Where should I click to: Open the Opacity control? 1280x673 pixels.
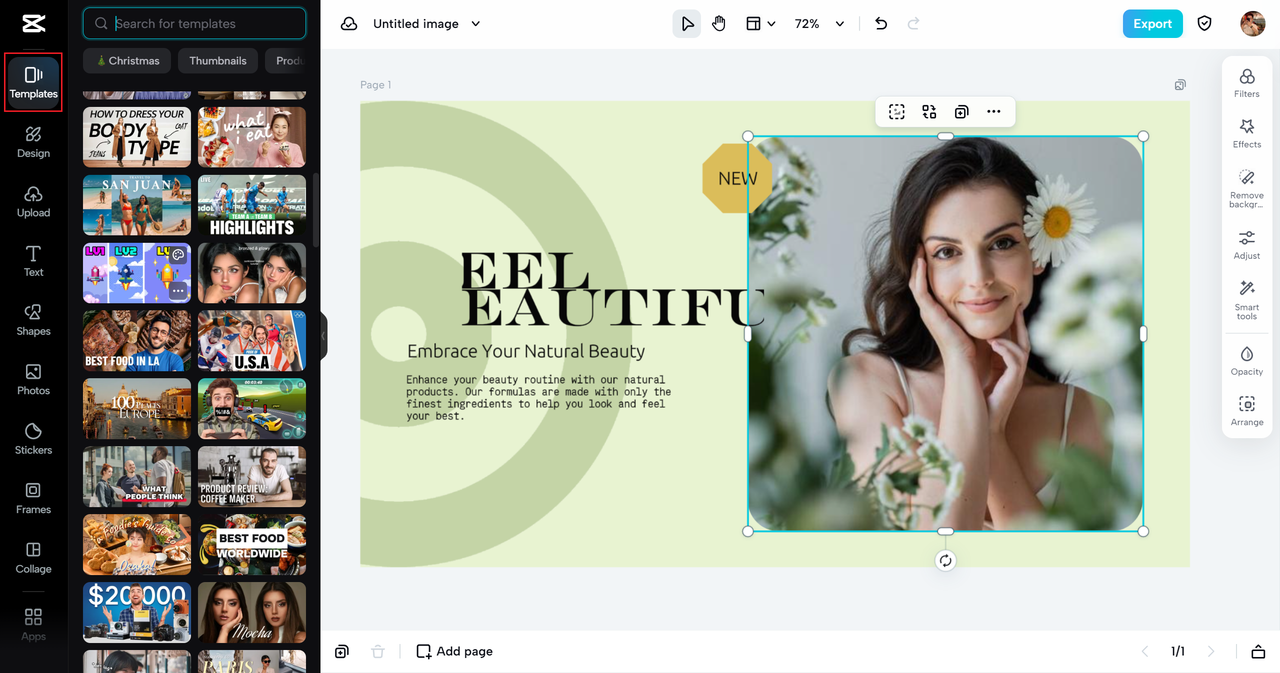point(1247,361)
